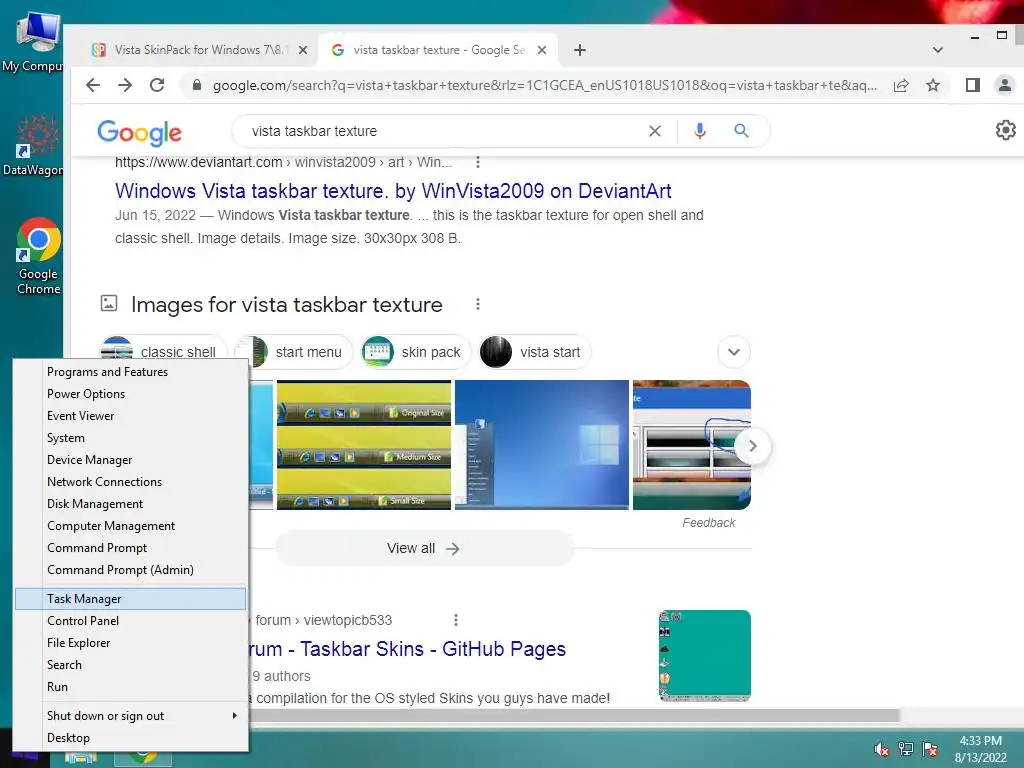Expand Shut down or sign out submenu
1024x768 pixels.
pyautogui.click(x=131, y=716)
